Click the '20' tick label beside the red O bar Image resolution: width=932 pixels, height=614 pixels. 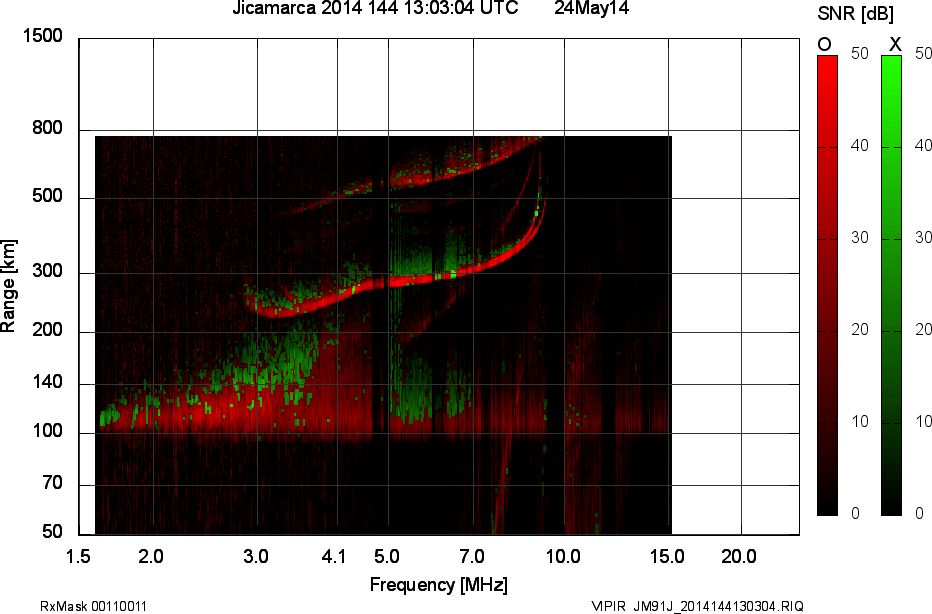859,330
